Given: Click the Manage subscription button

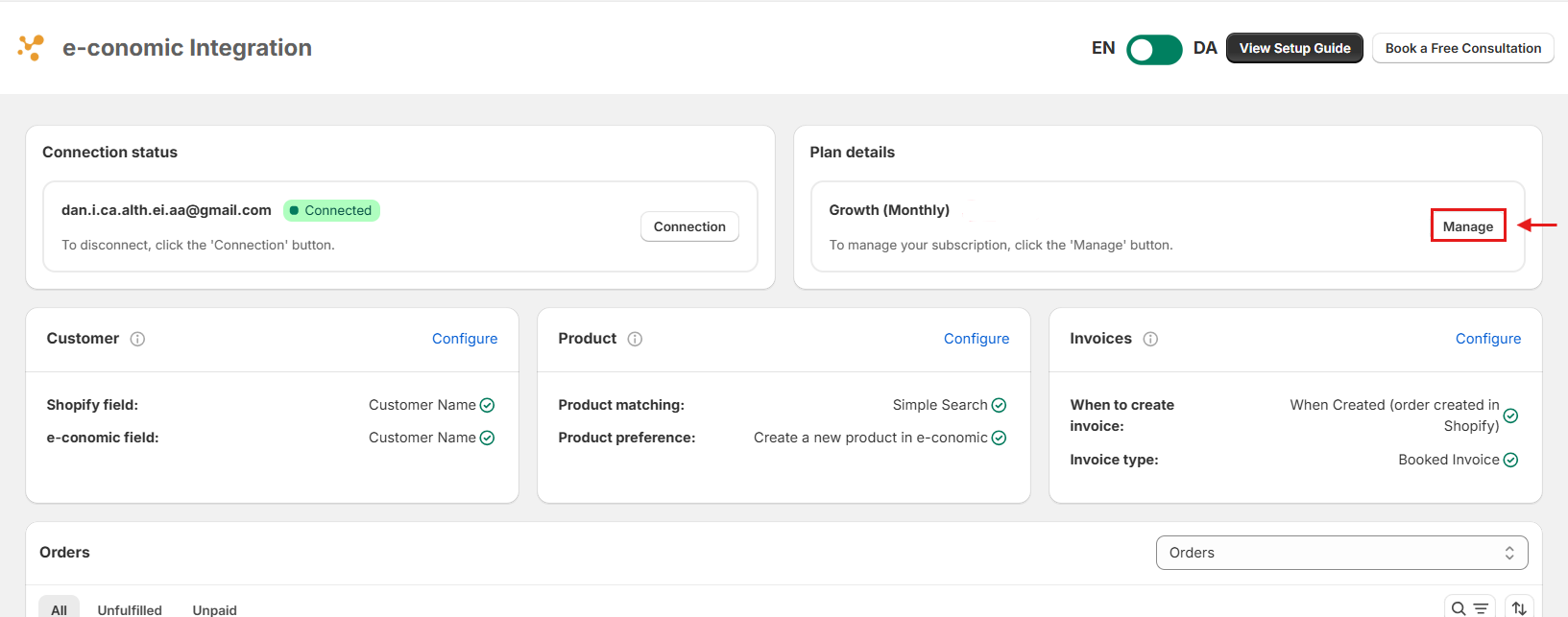Looking at the screenshot, I should pos(1468,226).
